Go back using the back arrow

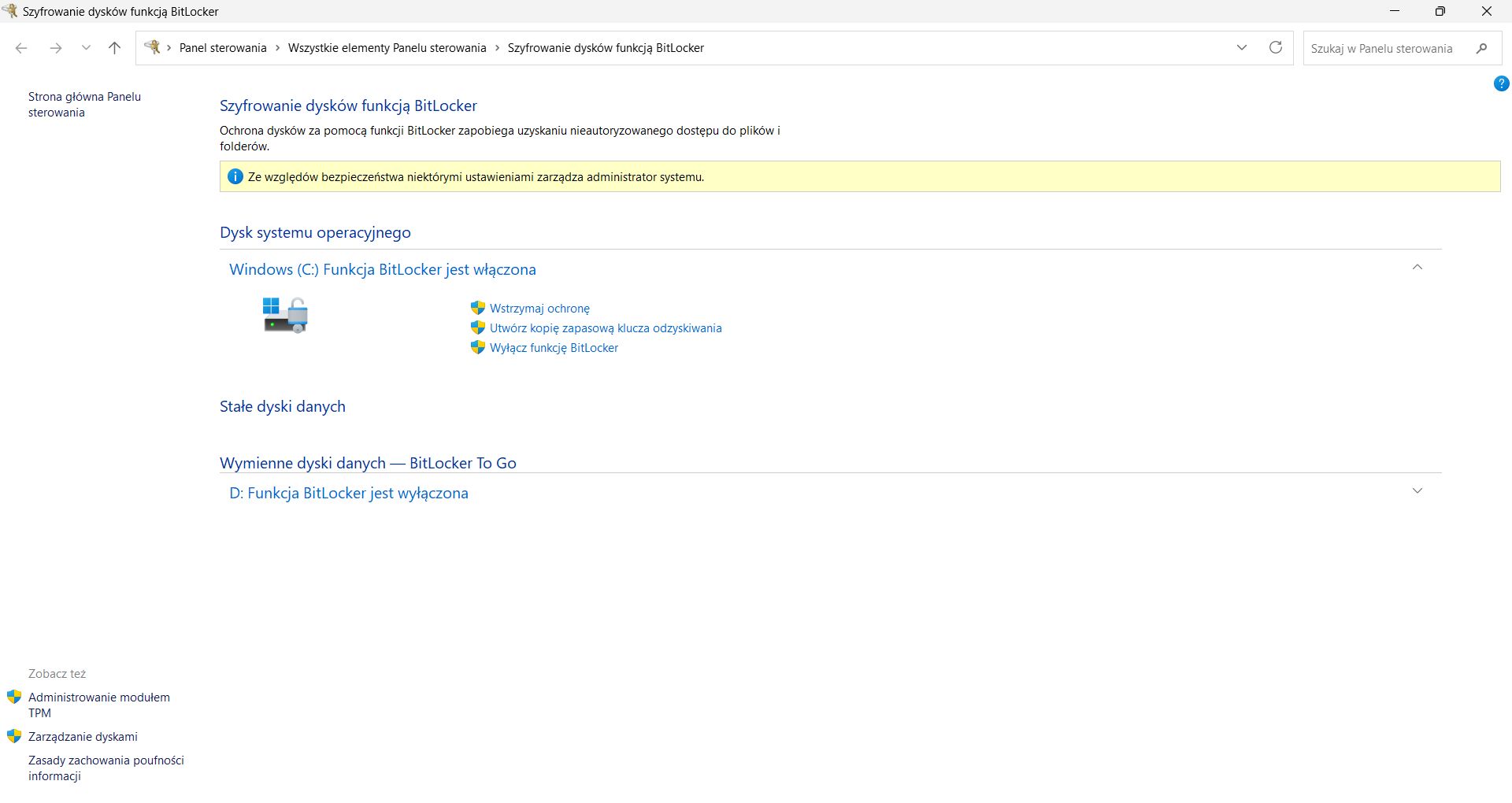(21, 48)
